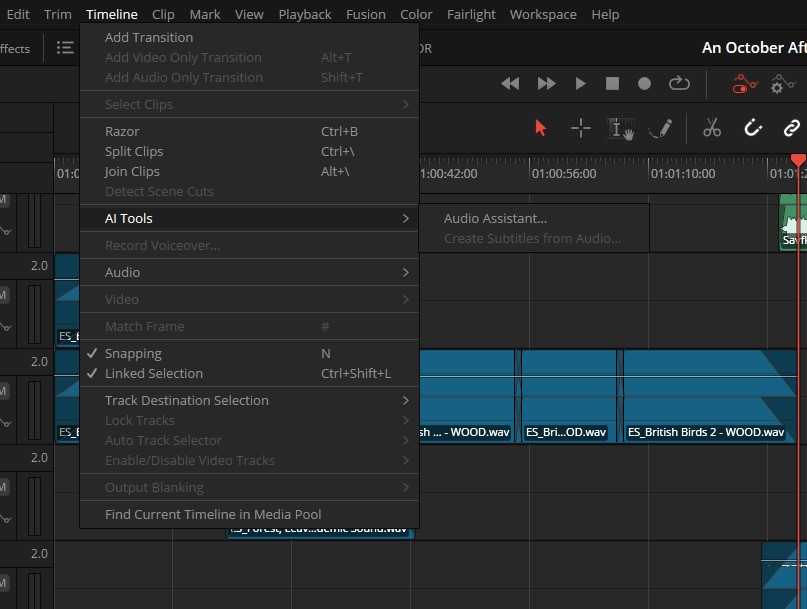Choose Split Clips menu entry
This screenshot has width=807, height=609.
pos(249,151)
